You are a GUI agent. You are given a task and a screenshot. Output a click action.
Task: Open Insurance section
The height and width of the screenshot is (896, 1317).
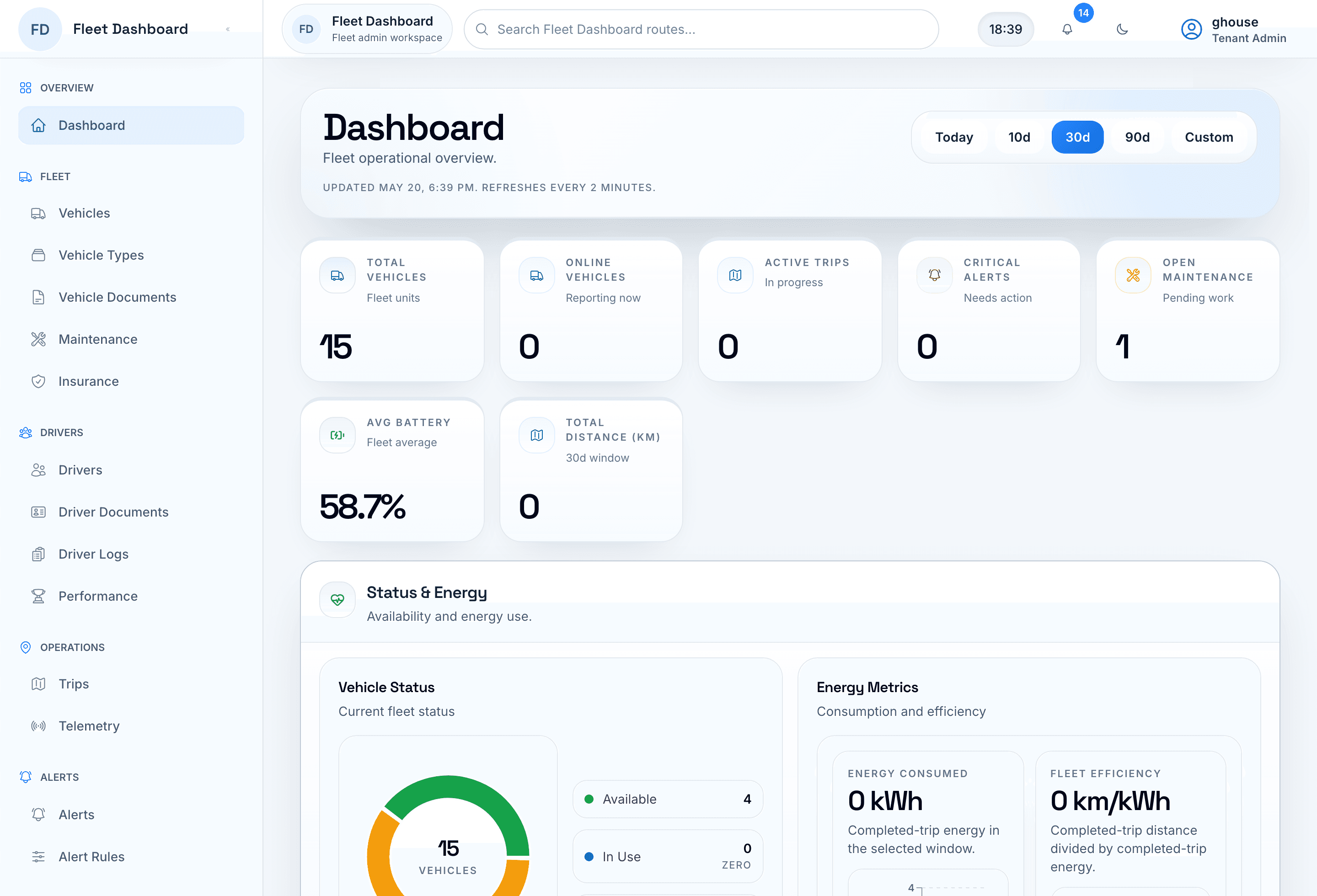click(x=132, y=381)
